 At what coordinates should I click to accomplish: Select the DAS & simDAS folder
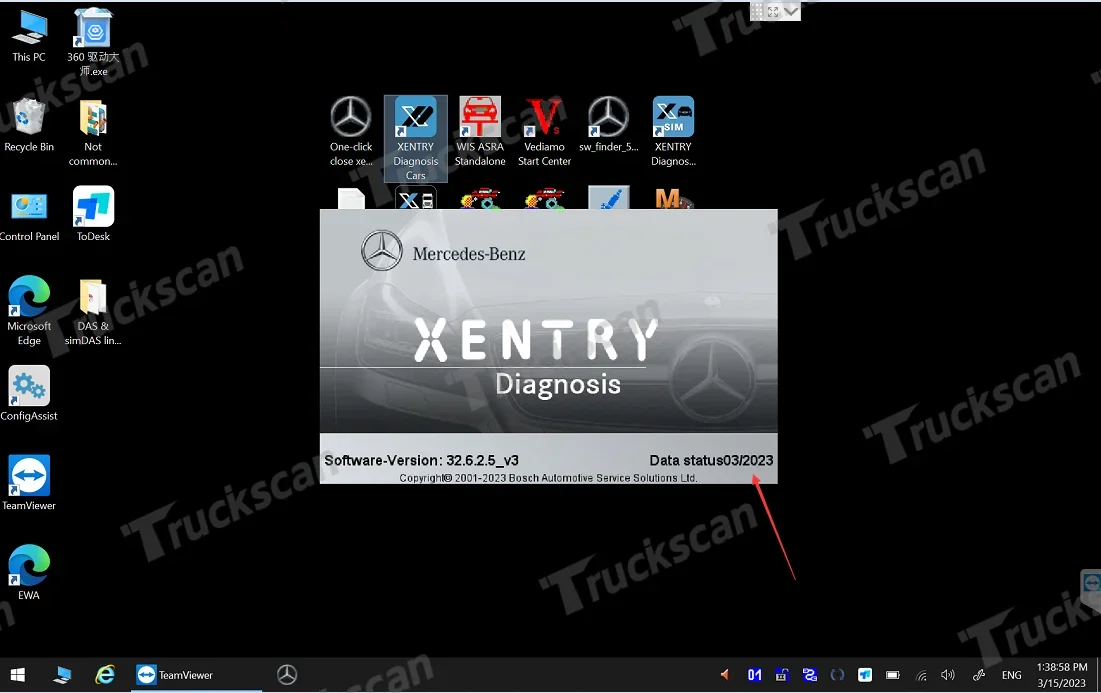(x=93, y=312)
